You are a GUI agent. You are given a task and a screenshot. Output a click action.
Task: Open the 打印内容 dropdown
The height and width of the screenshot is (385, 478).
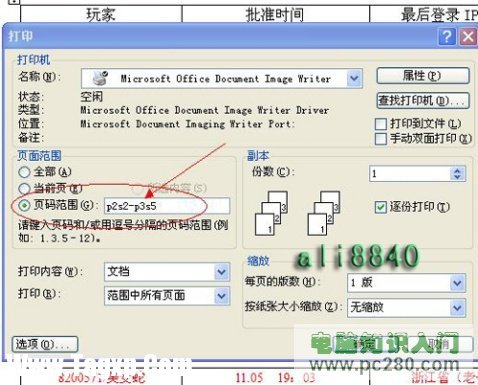coord(222,272)
